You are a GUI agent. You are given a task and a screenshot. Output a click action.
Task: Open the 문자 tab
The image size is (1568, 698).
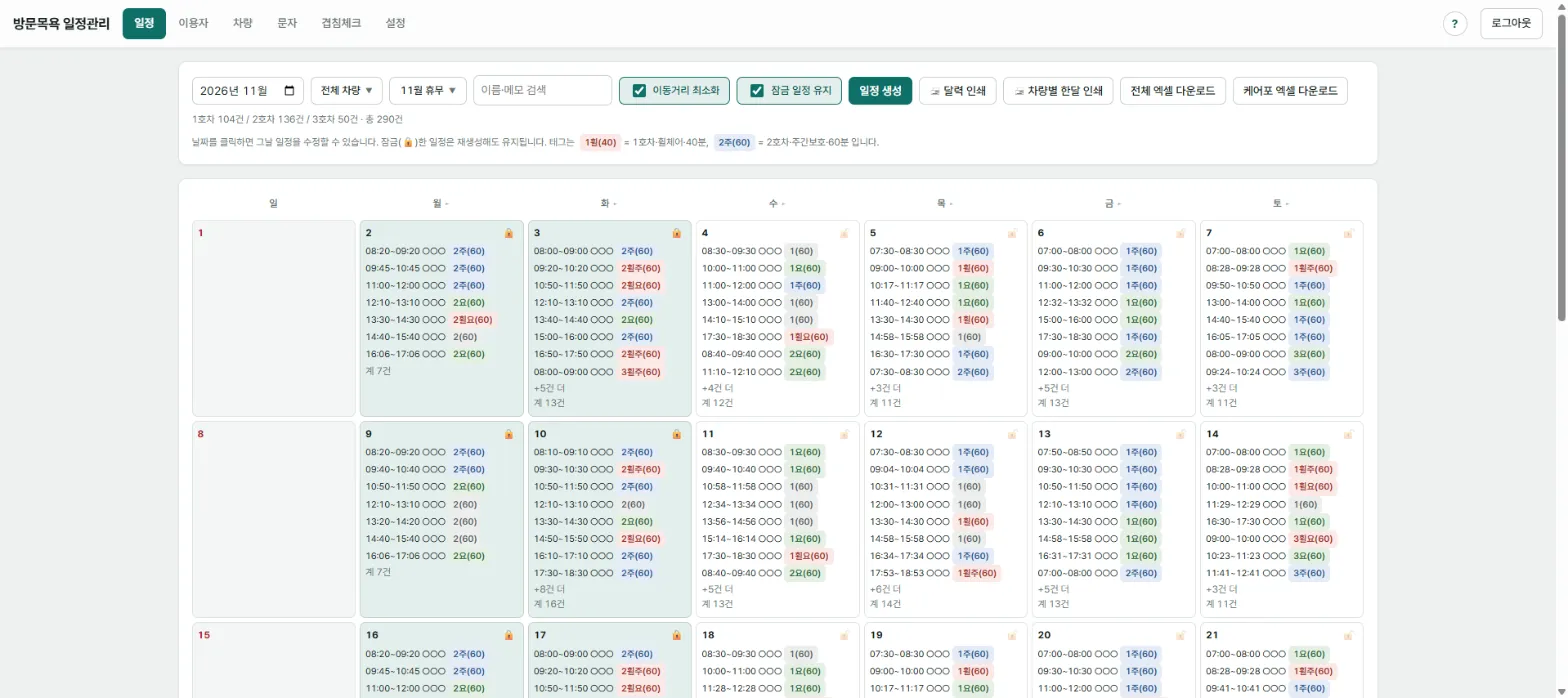[287, 23]
